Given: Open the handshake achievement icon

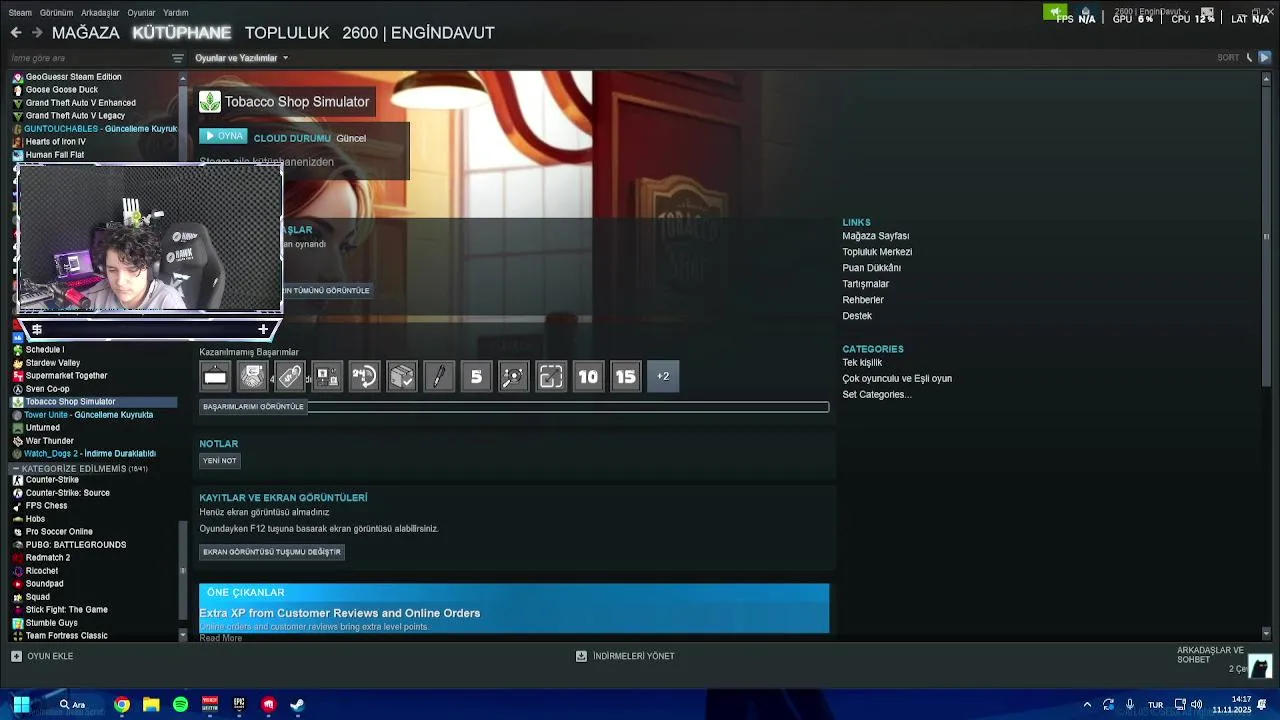Looking at the screenshot, I should [x=252, y=377].
